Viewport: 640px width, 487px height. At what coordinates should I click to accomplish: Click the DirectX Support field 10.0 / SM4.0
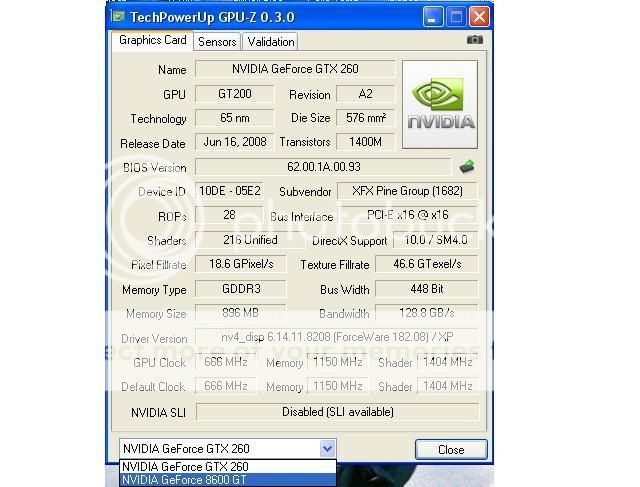point(436,240)
